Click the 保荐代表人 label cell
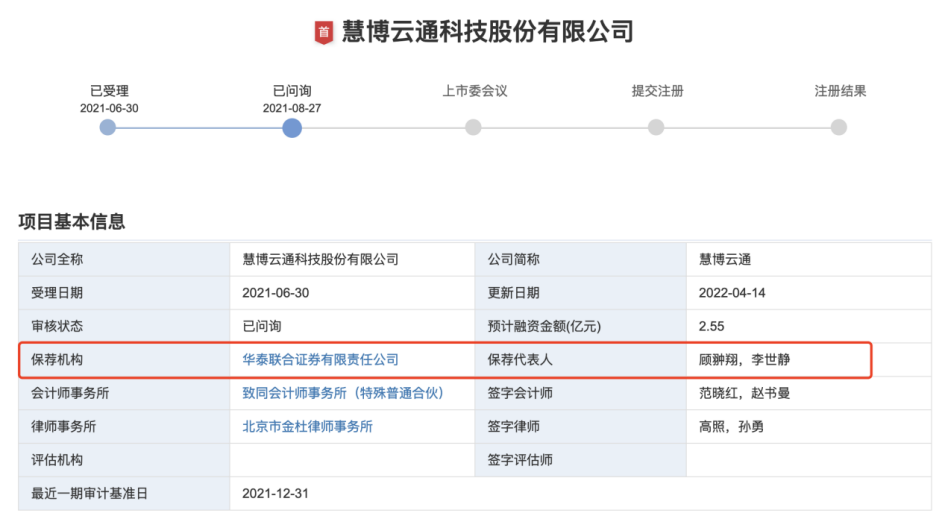The image size is (945, 513). coord(580,360)
